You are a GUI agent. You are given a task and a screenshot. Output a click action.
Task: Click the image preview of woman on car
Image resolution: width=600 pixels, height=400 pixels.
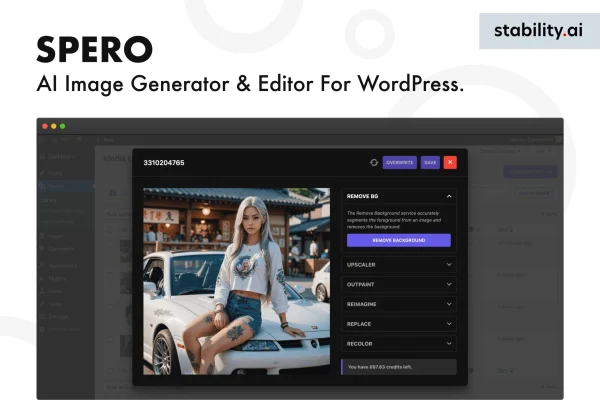point(236,281)
